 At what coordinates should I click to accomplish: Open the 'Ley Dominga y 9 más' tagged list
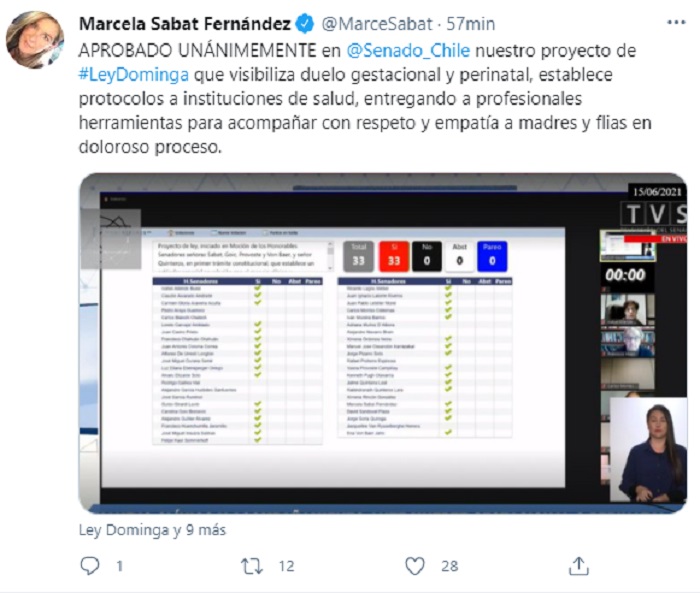[152, 530]
